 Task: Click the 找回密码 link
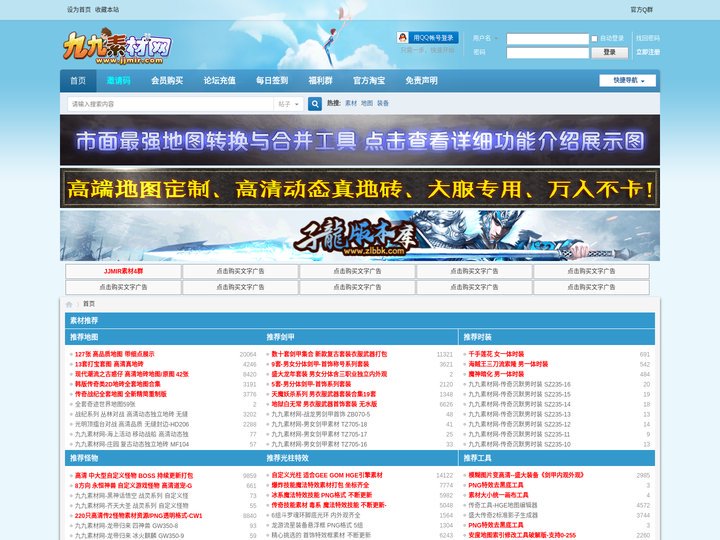(648, 38)
